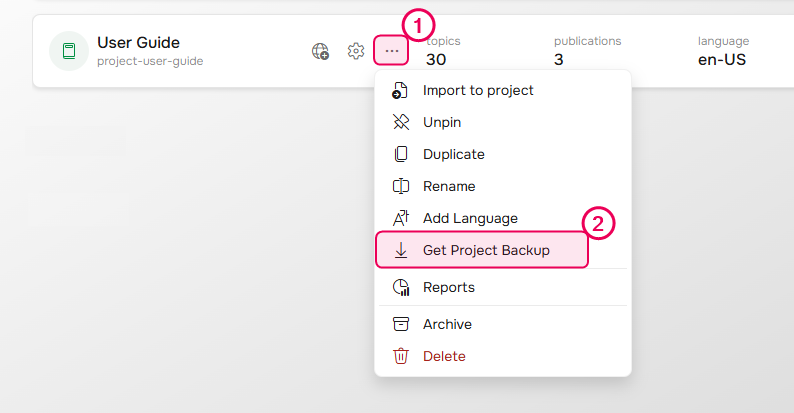
Task: Select Unpin from the menu
Action: pyautogui.click(x=502, y=122)
